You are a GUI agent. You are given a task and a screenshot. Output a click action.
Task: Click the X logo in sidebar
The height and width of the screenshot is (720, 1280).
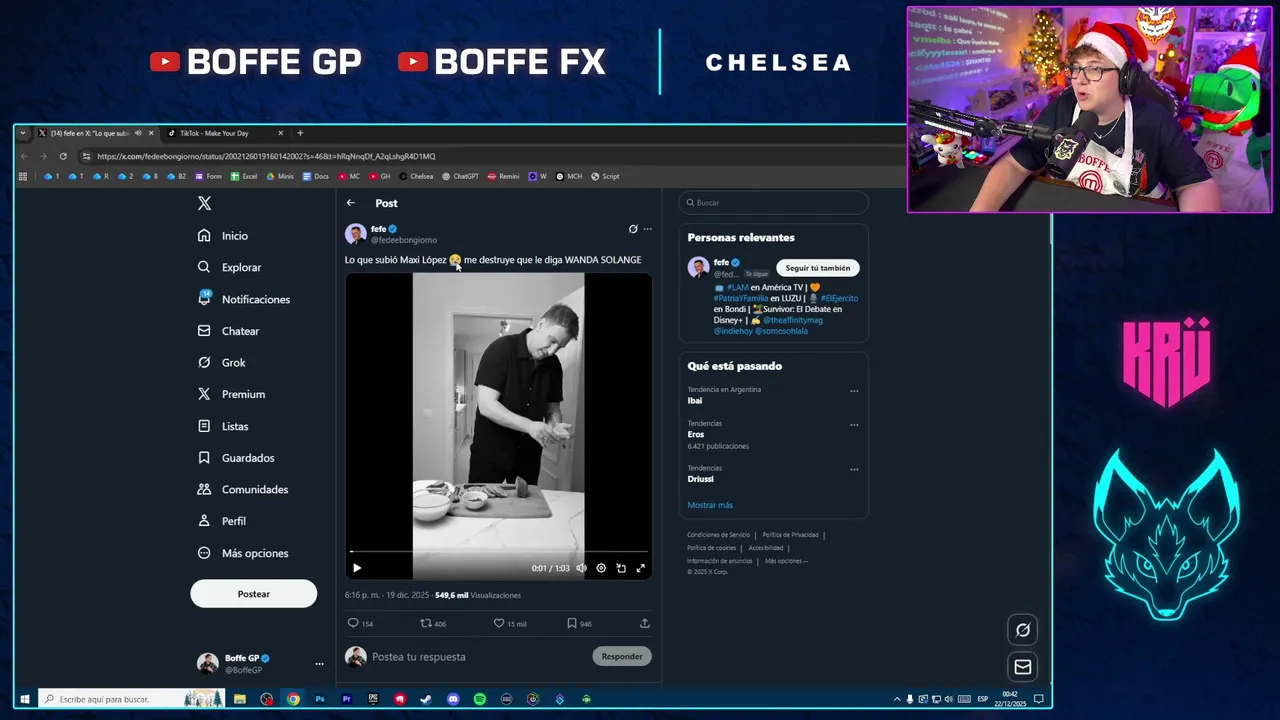click(204, 203)
